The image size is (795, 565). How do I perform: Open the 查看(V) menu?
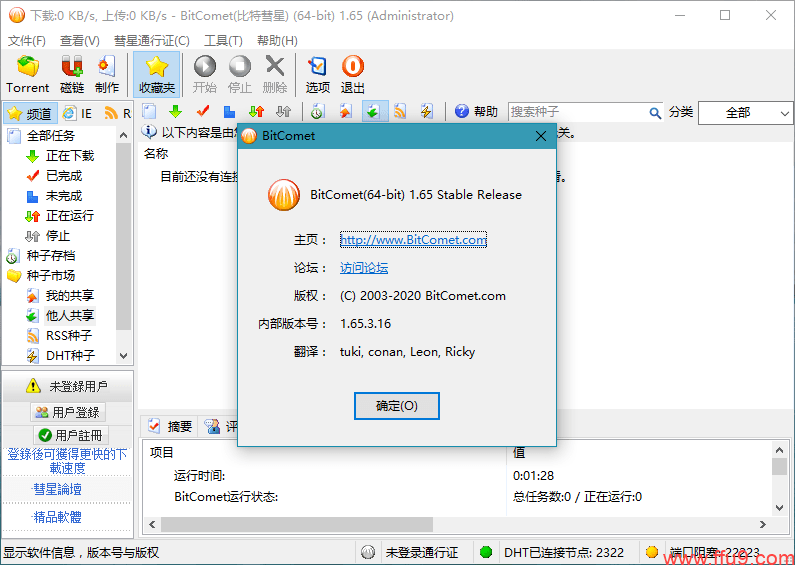(x=80, y=41)
